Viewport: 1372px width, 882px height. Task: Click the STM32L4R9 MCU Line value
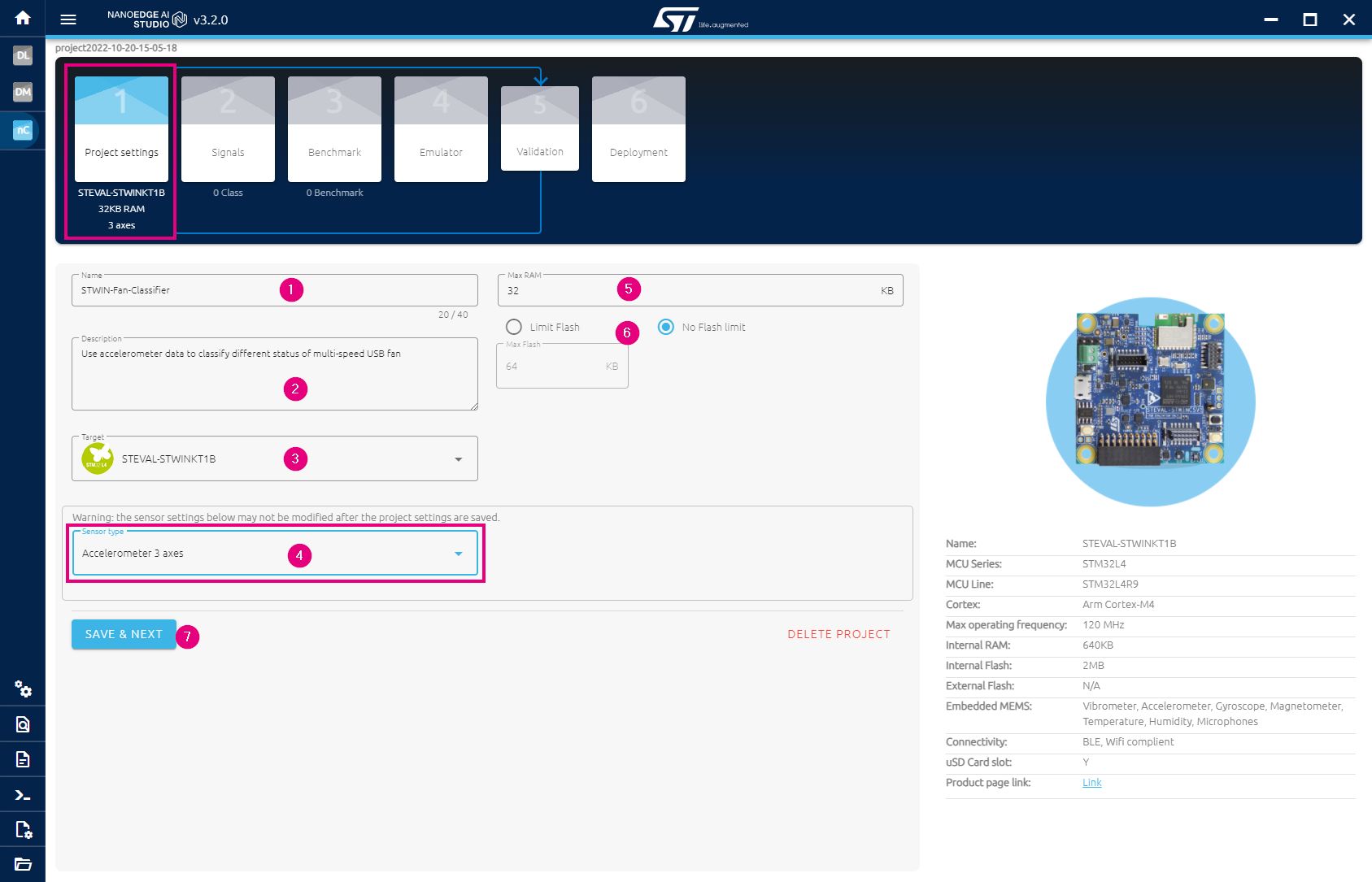pos(1110,584)
